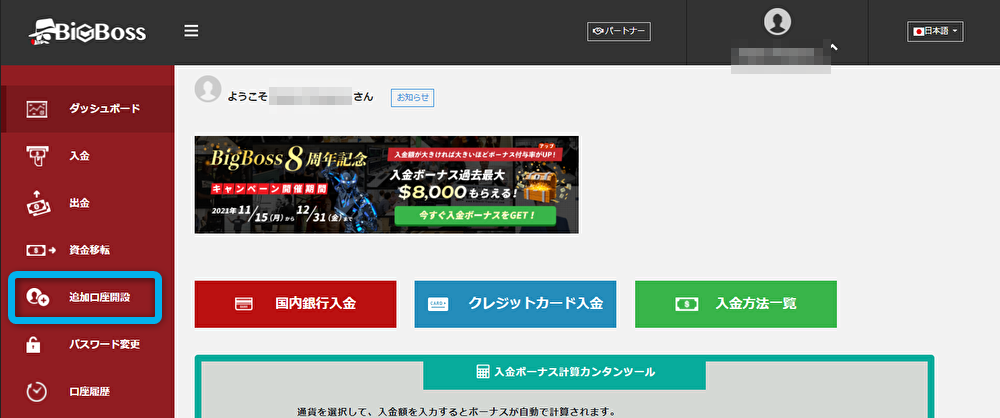Go to 出金 in sidebar
The height and width of the screenshot is (418, 1000).
[x=79, y=203]
